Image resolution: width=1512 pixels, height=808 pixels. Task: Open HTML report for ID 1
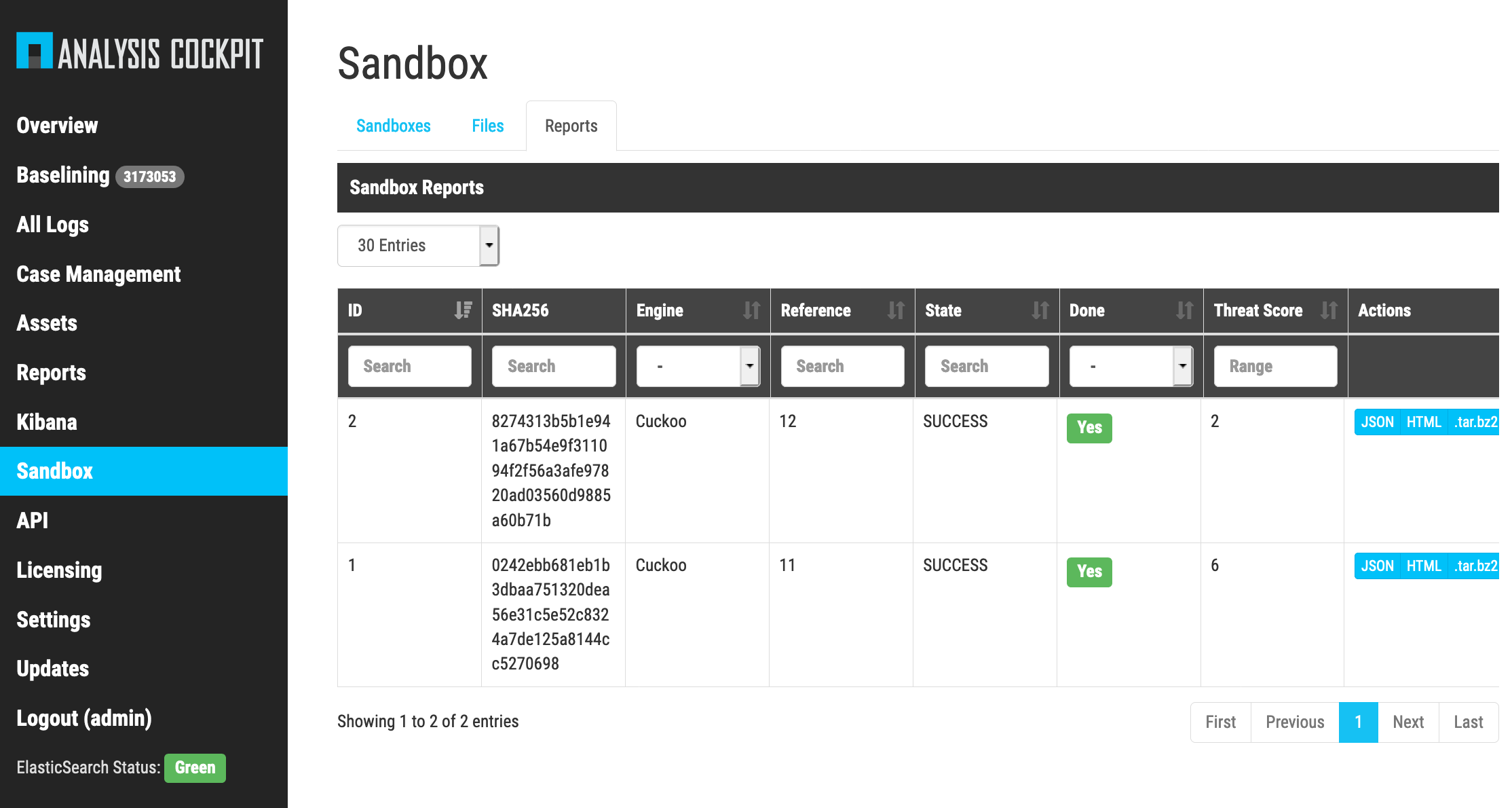click(1423, 566)
